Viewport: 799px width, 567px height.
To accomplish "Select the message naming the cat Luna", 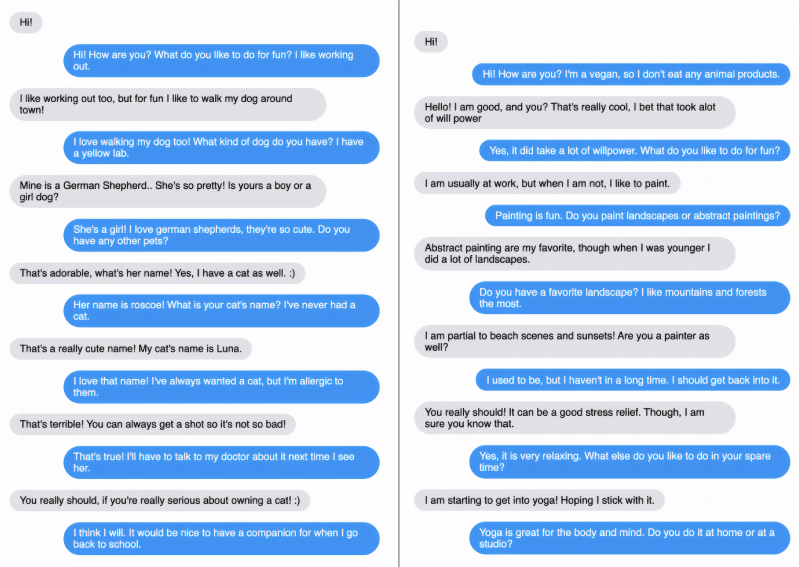I will click(131, 349).
